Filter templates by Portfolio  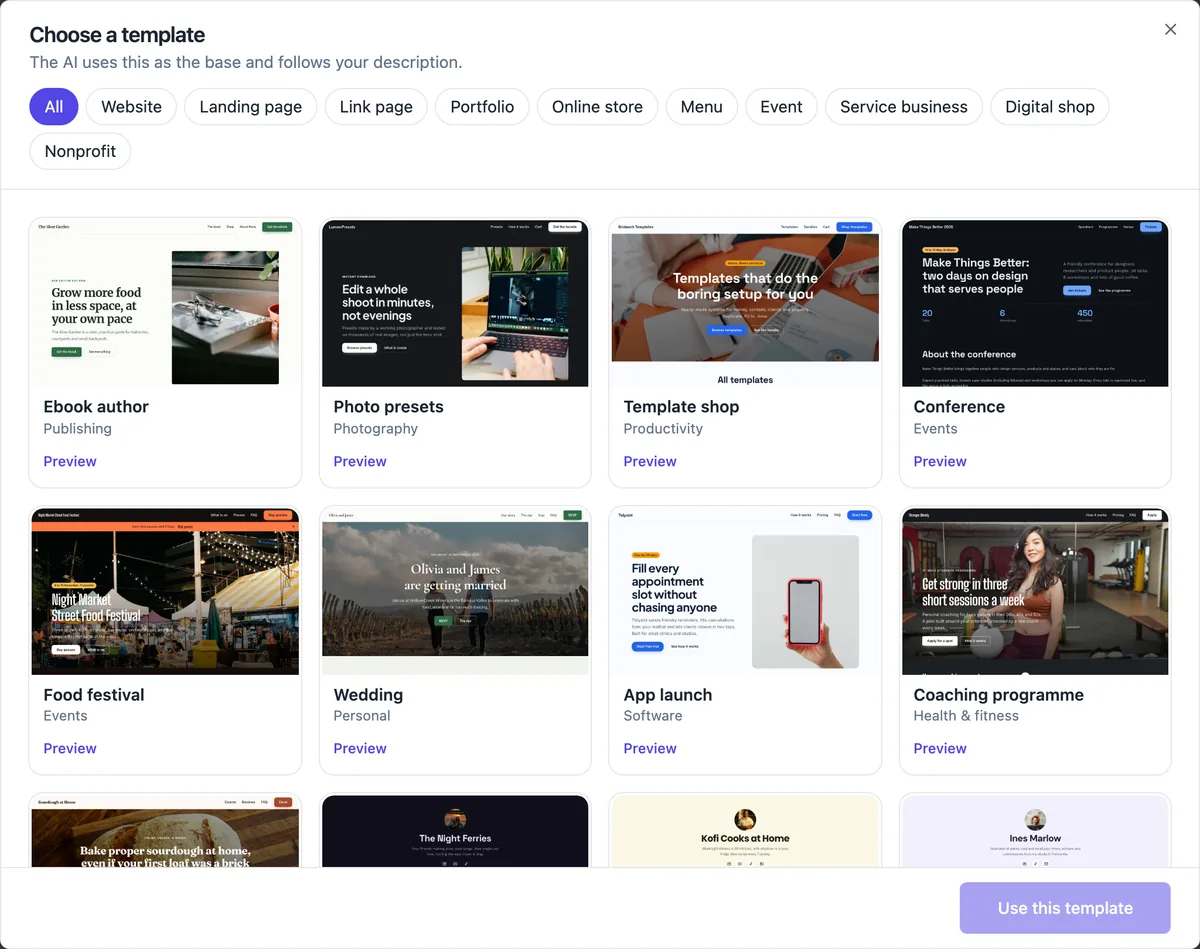[x=482, y=107]
